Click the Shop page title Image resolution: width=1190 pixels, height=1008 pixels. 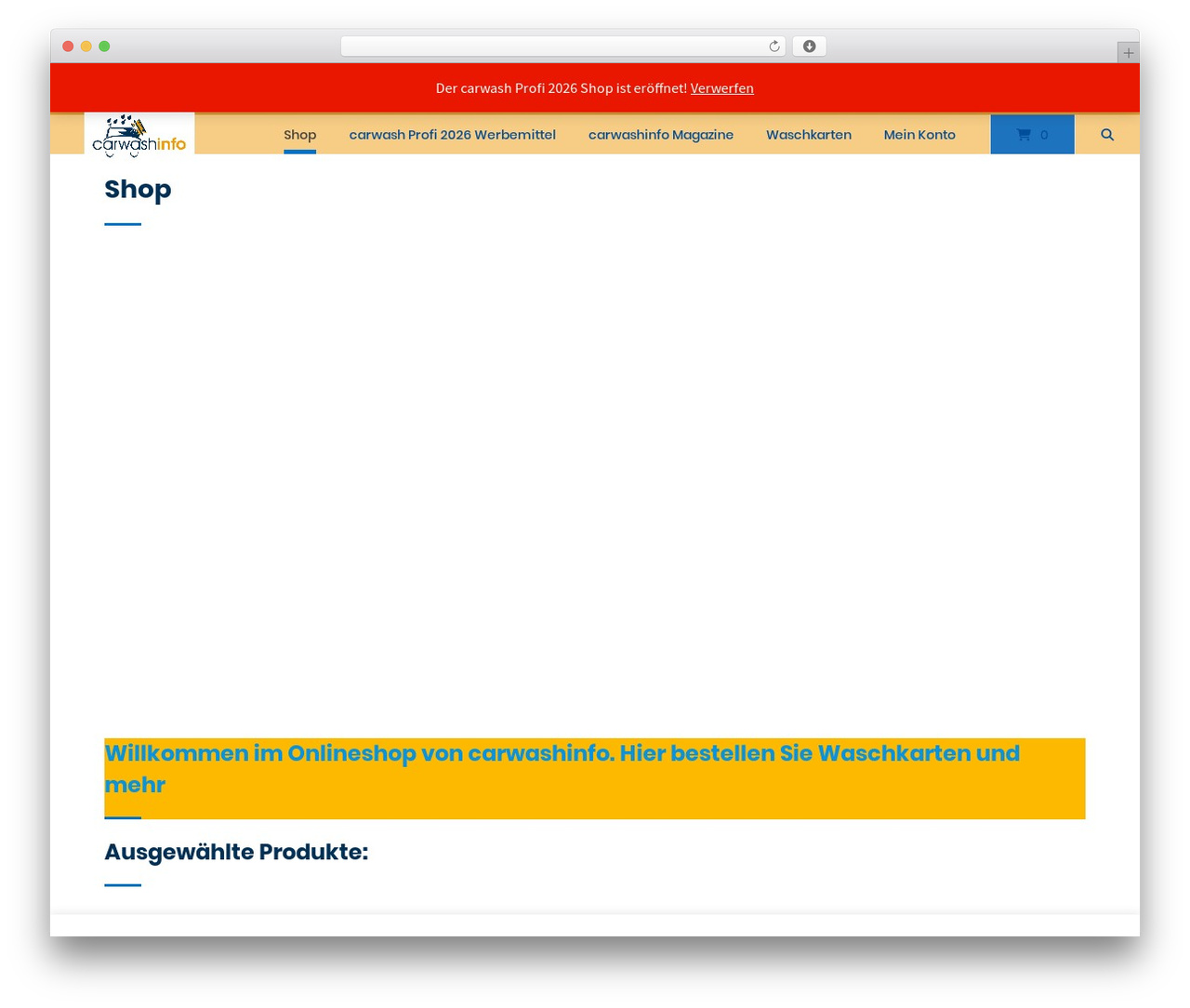[138, 189]
